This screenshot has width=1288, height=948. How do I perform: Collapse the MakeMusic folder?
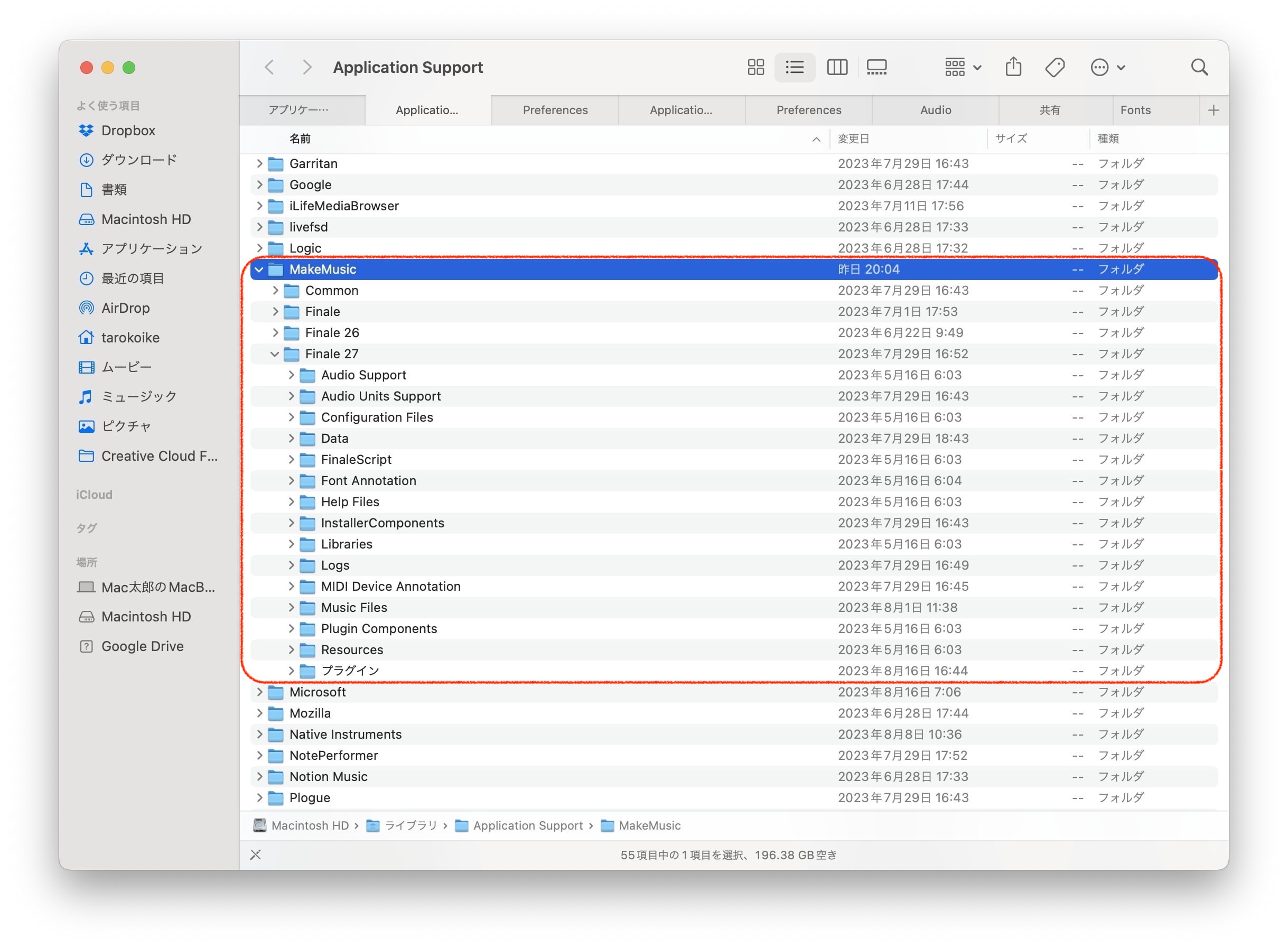(x=259, y=269)
